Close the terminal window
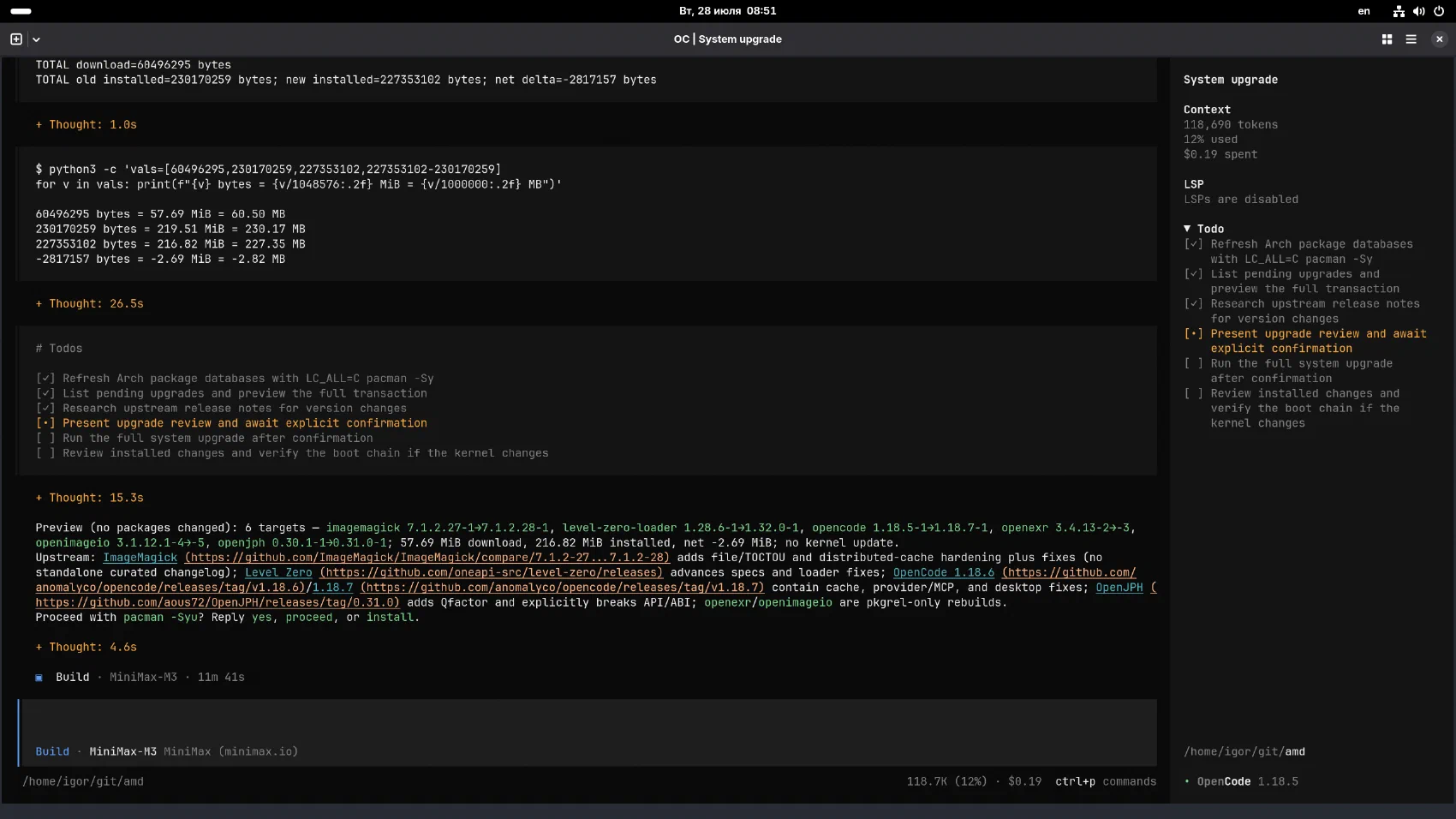Image resolution: width=1456 pixels, height=819 pixels. tap(1439, 39)
